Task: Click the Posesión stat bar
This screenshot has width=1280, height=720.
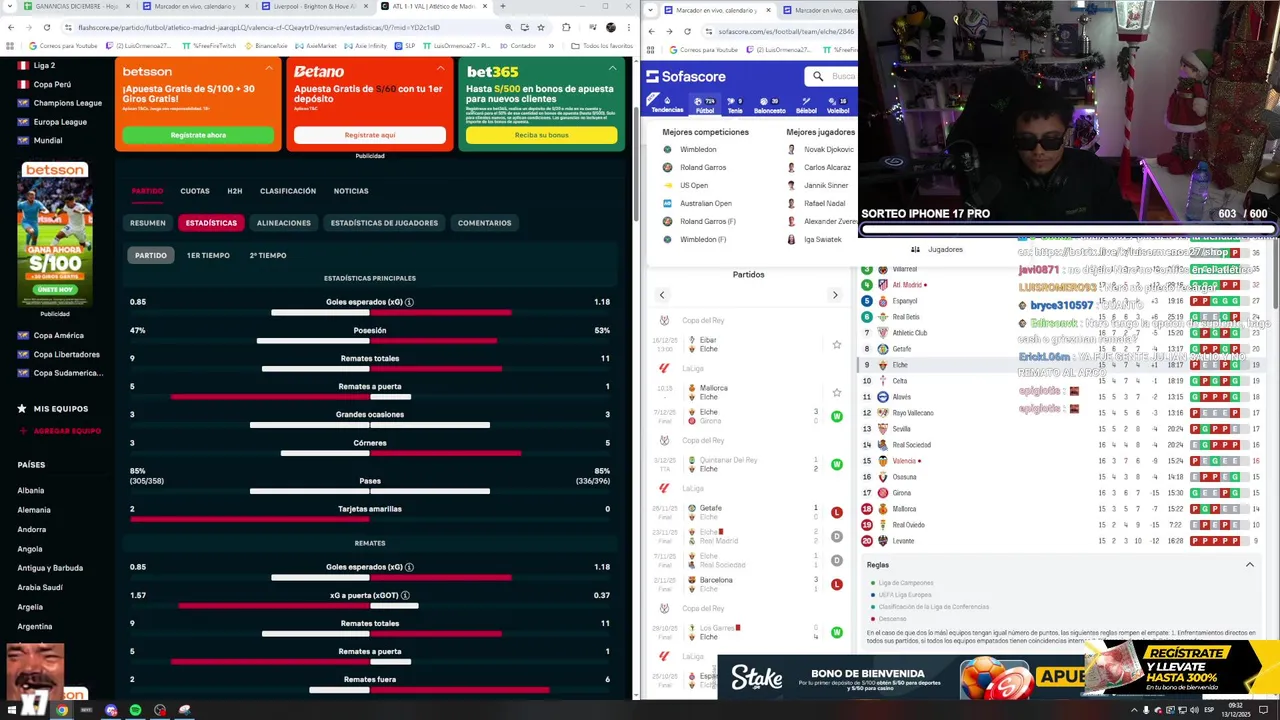Action: (370, 340)
